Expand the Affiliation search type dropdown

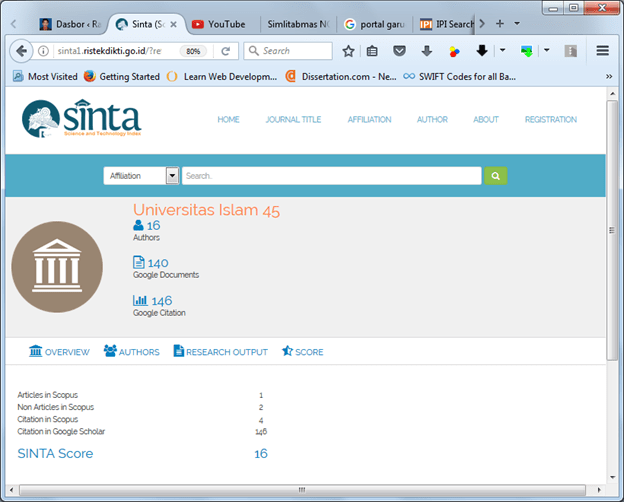(172, 175)
